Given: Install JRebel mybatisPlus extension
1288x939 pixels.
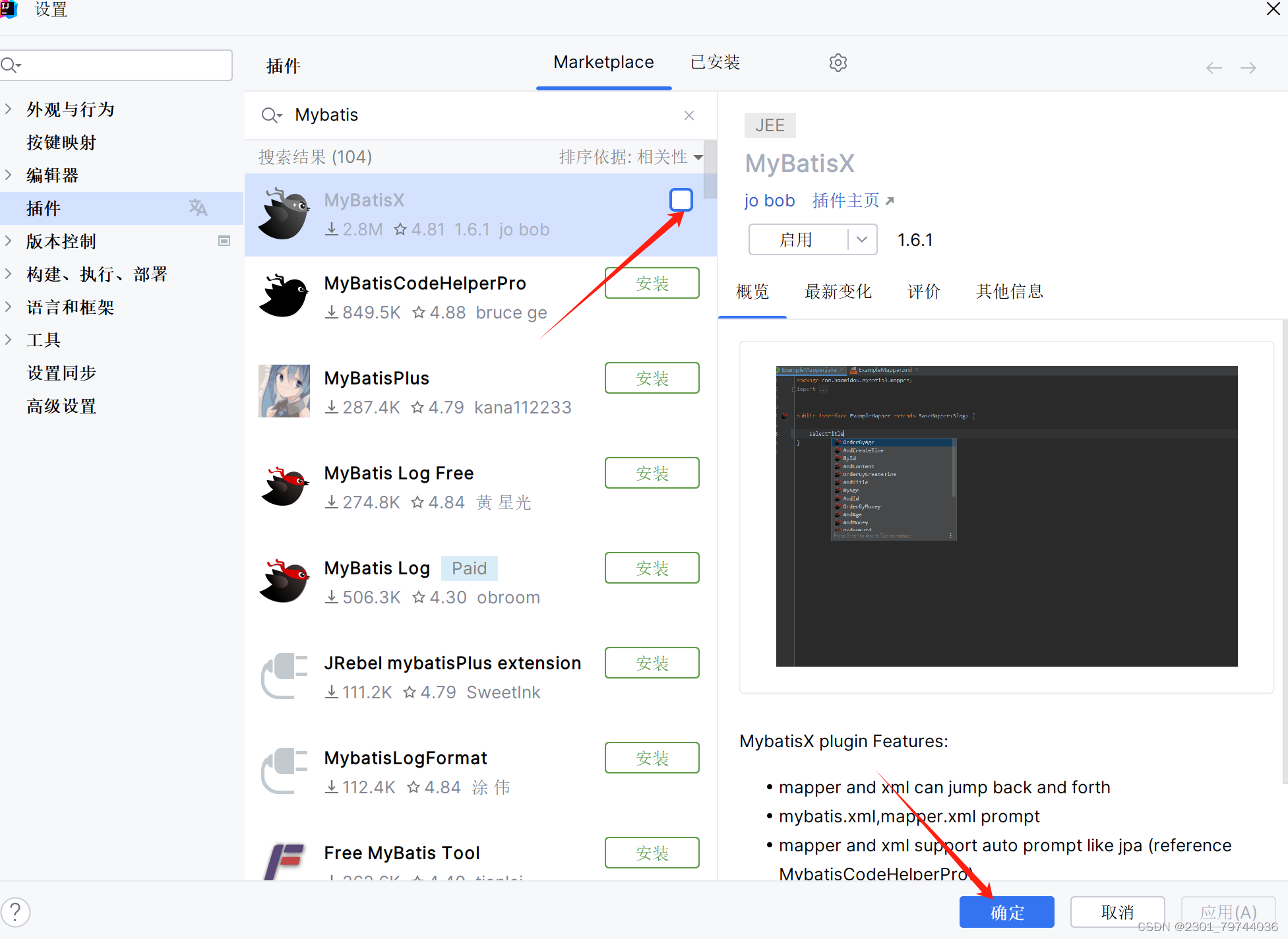Looking at the screenshot, I should click(652, 663).
